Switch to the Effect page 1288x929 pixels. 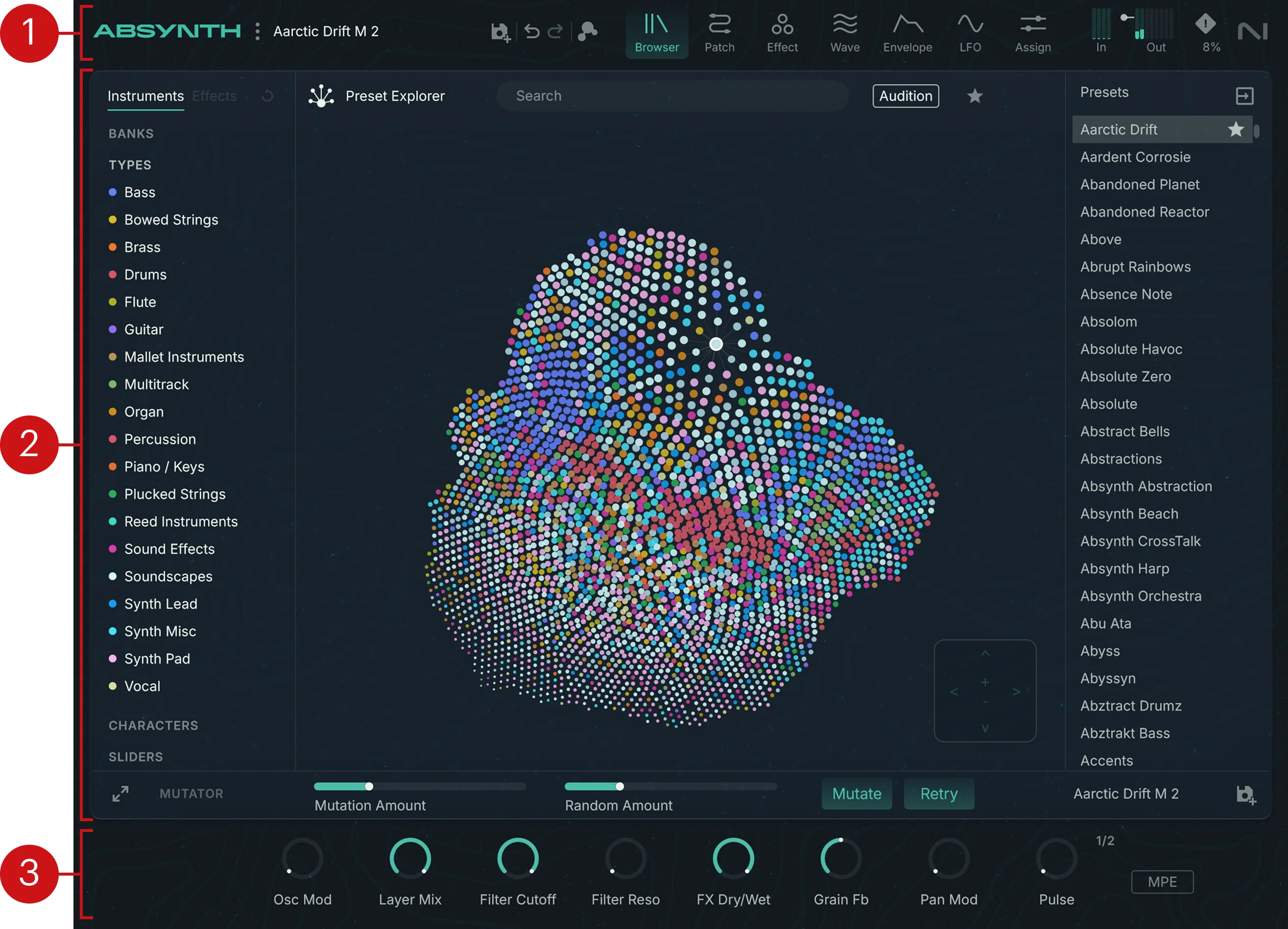click(782, 33)
